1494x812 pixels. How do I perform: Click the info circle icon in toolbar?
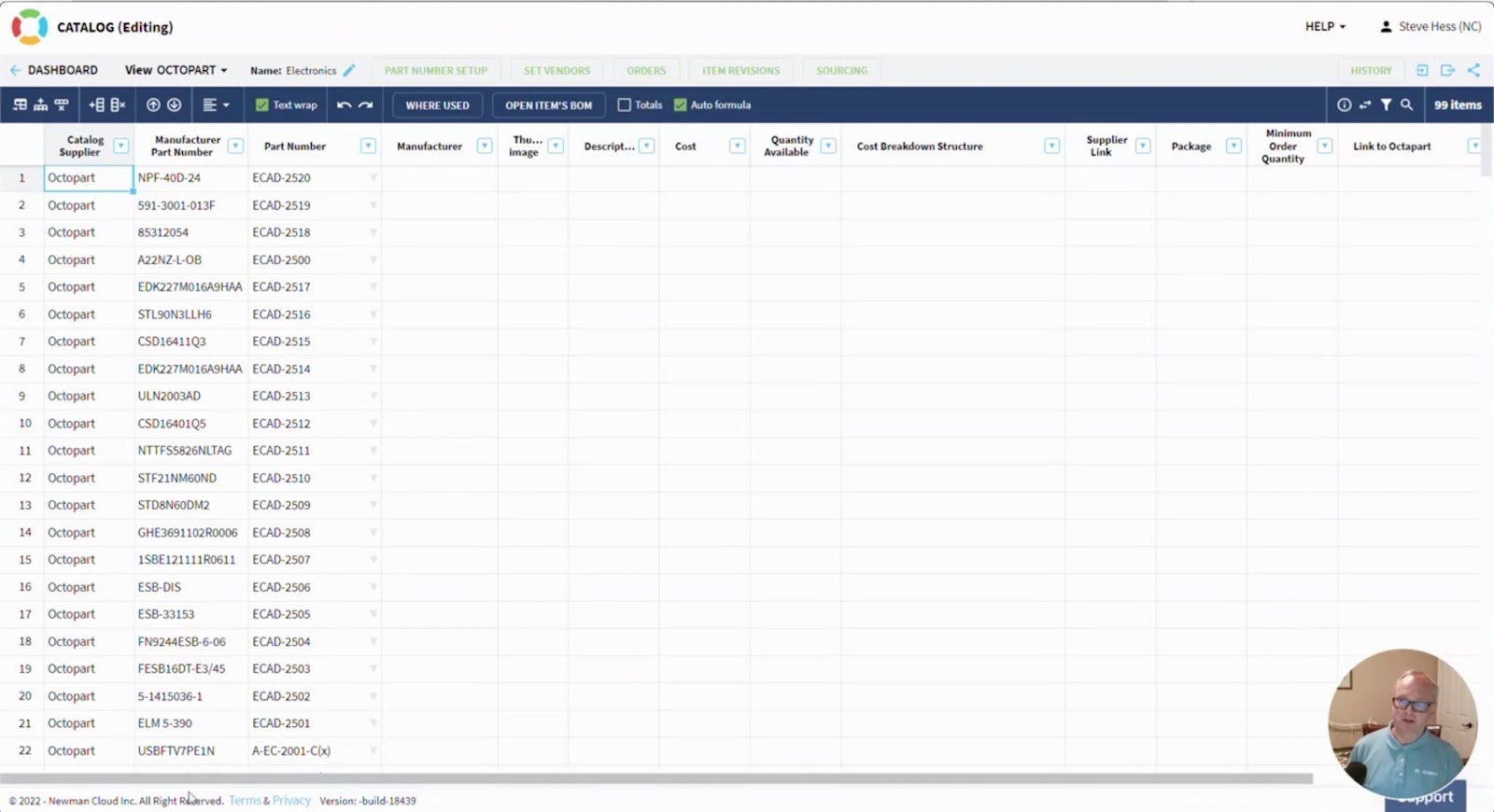[x=1344, y=105]
